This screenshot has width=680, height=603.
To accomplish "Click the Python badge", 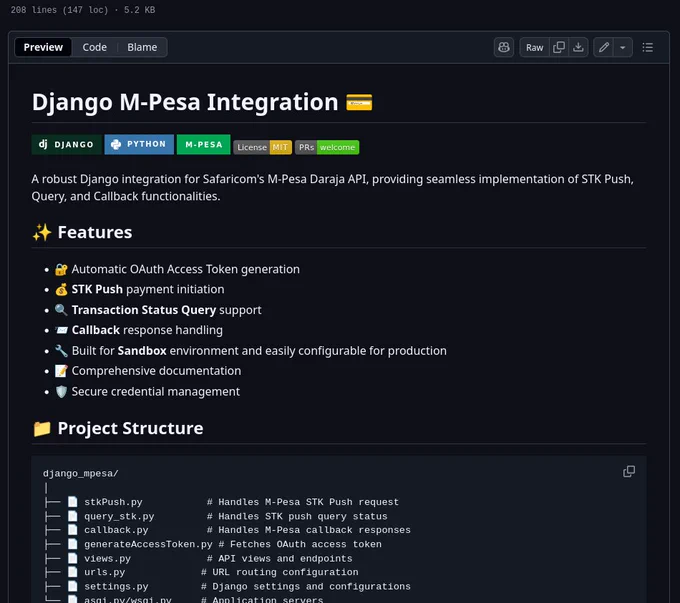I will tap(139, 144).
